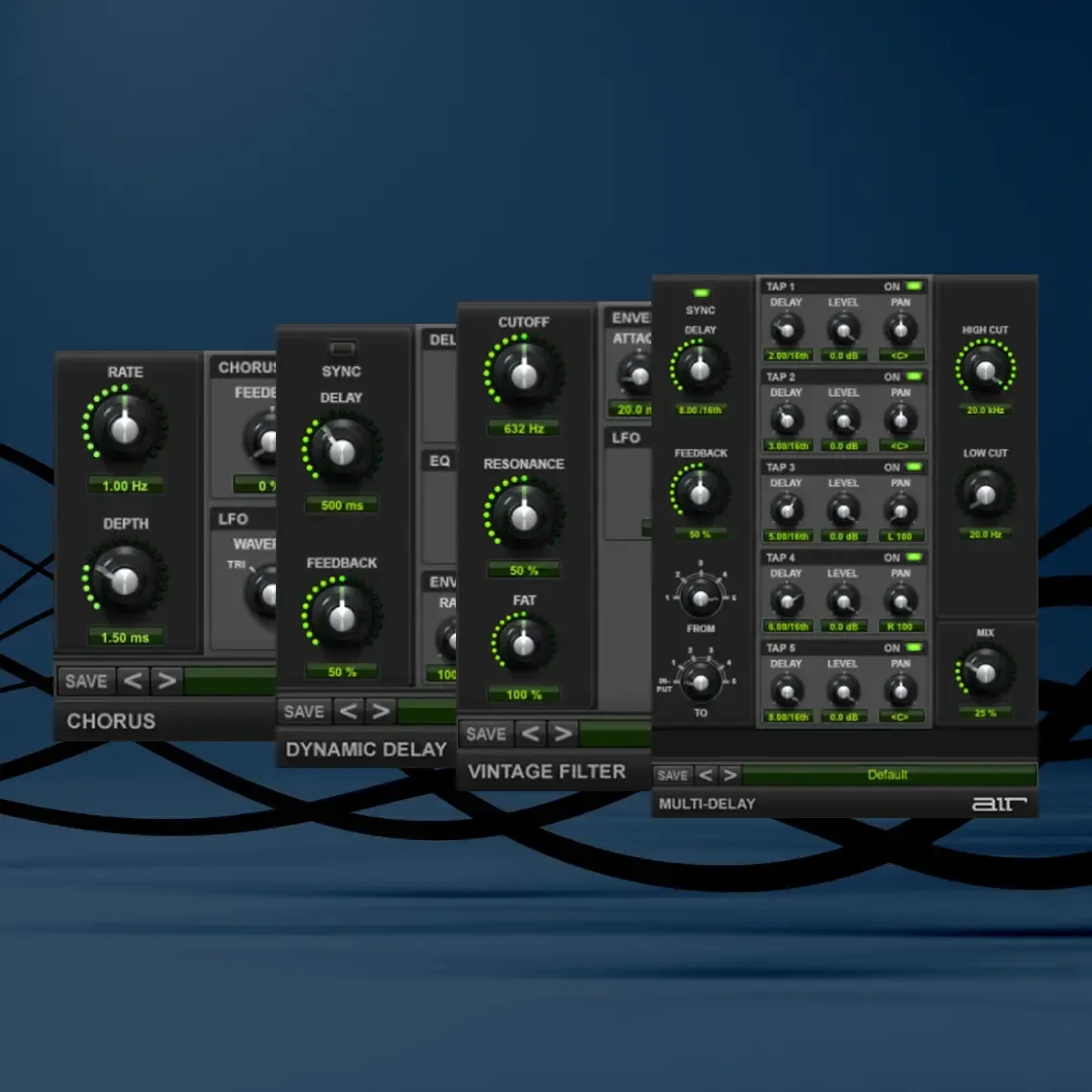Toggle the Tap 3 ON switch
This screenshot has height=1092, width=1092.
tap(914, 466)
